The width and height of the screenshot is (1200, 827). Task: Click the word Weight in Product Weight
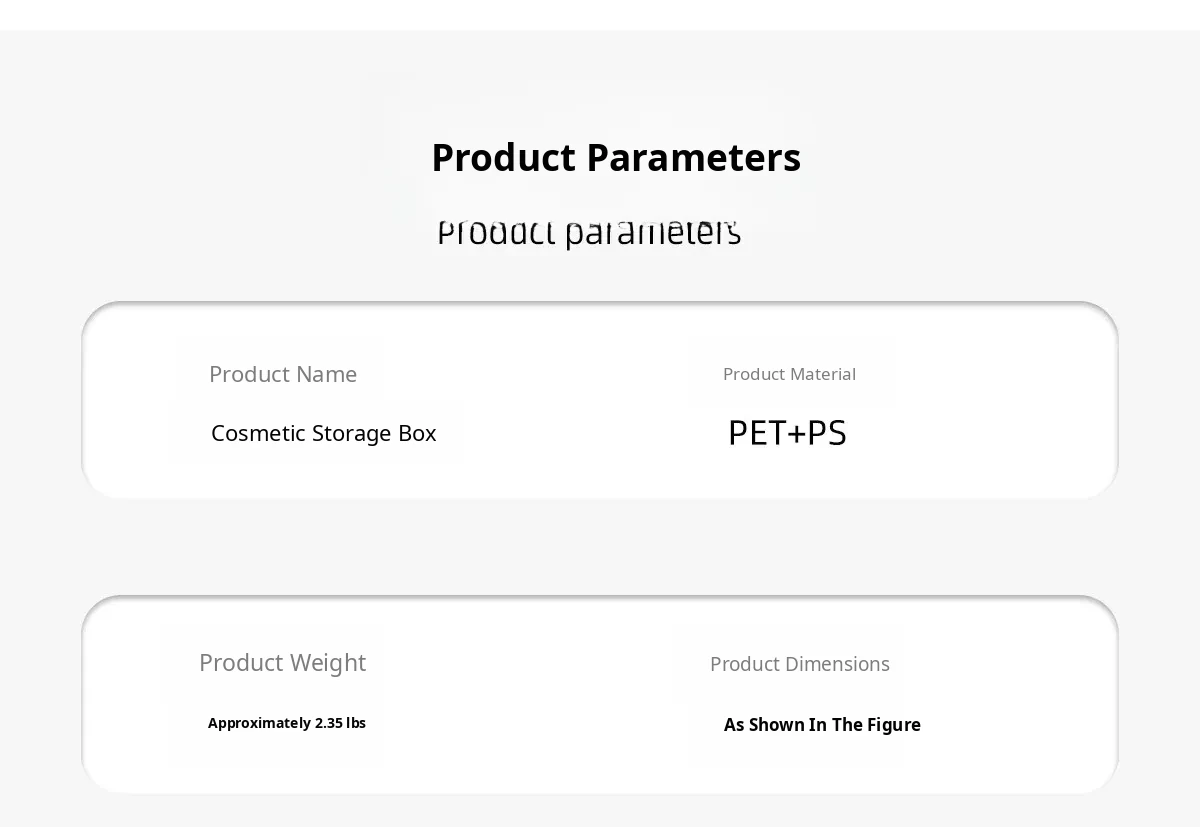[x=325, y=663]
